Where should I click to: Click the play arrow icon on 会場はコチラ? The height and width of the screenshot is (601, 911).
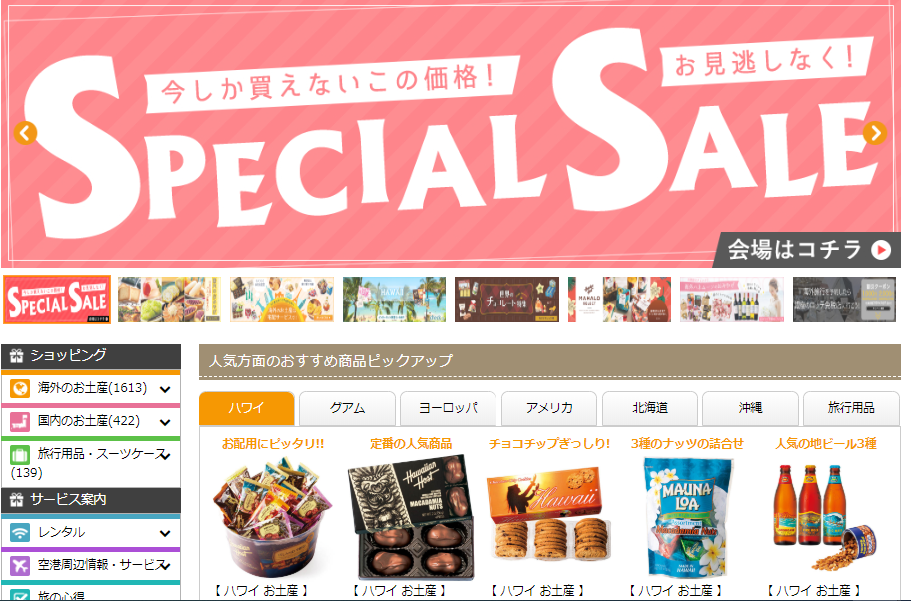881,250
